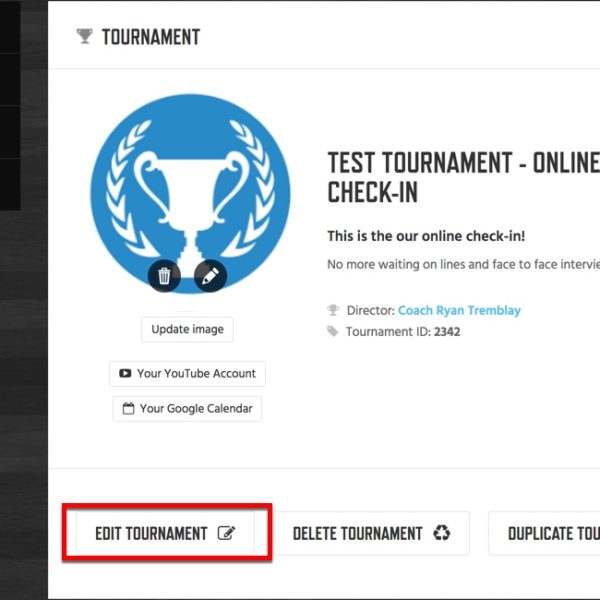Click the Tournament ID number 2342
Viewport: 600px width, 600px height.
click(x=447, y=332)
